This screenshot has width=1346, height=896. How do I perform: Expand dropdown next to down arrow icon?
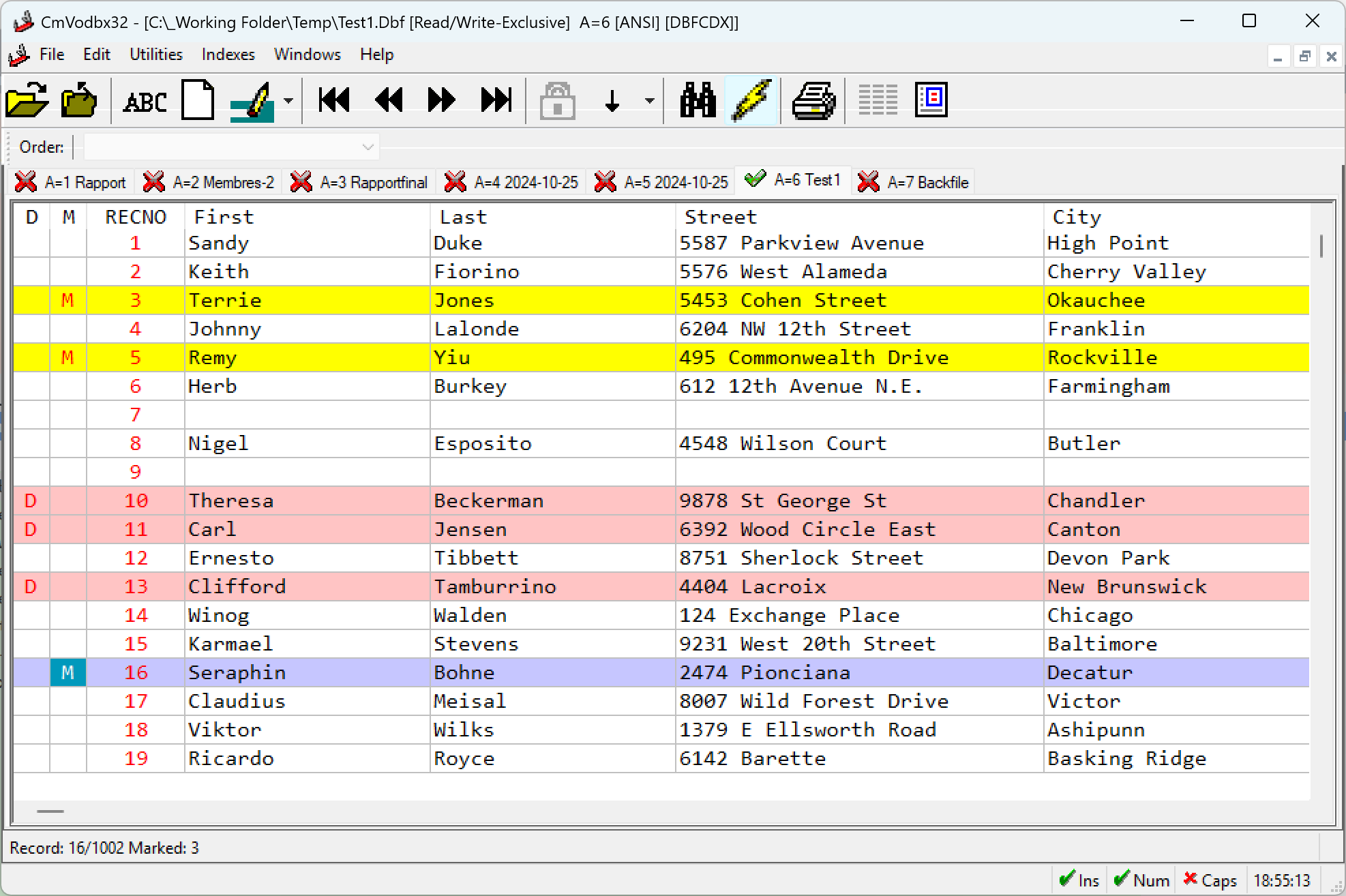point(649,101)
